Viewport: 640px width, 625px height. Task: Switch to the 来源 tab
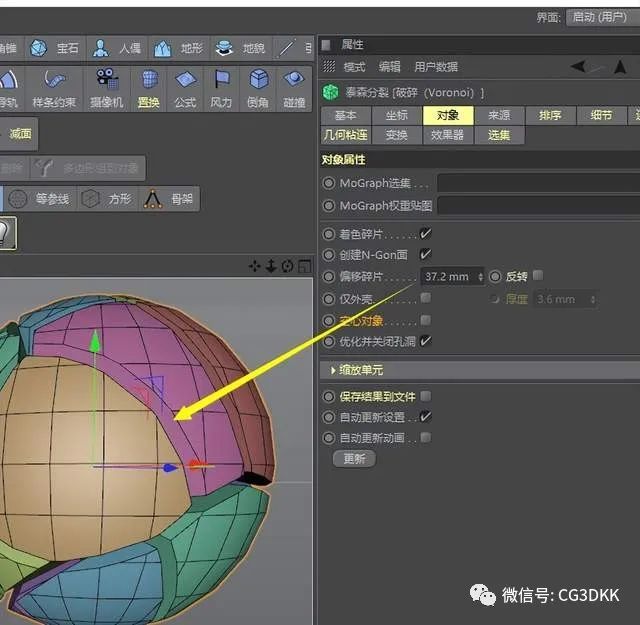click(x=499, y=116)
